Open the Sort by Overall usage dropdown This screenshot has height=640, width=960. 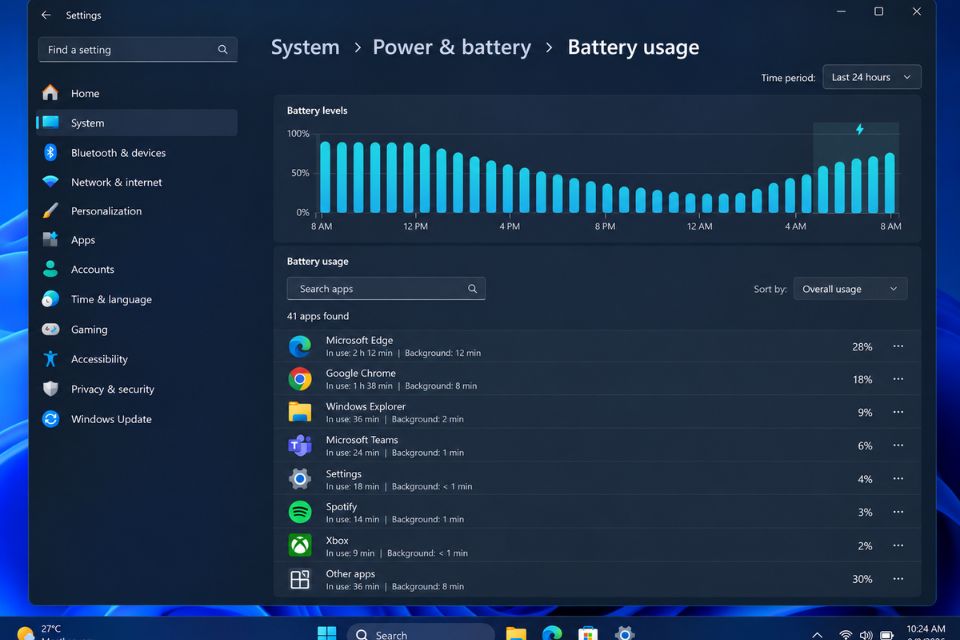click(x=850, y=289)
